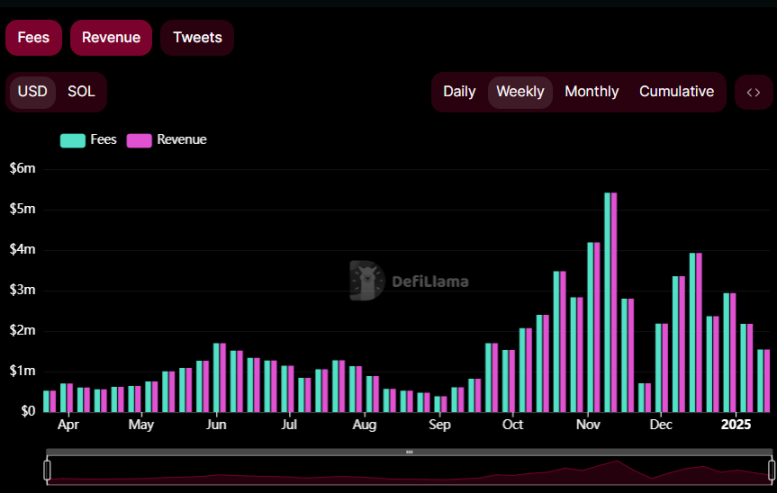777x493 pixels.
Task: Select USD denomination
Action: 33,92
